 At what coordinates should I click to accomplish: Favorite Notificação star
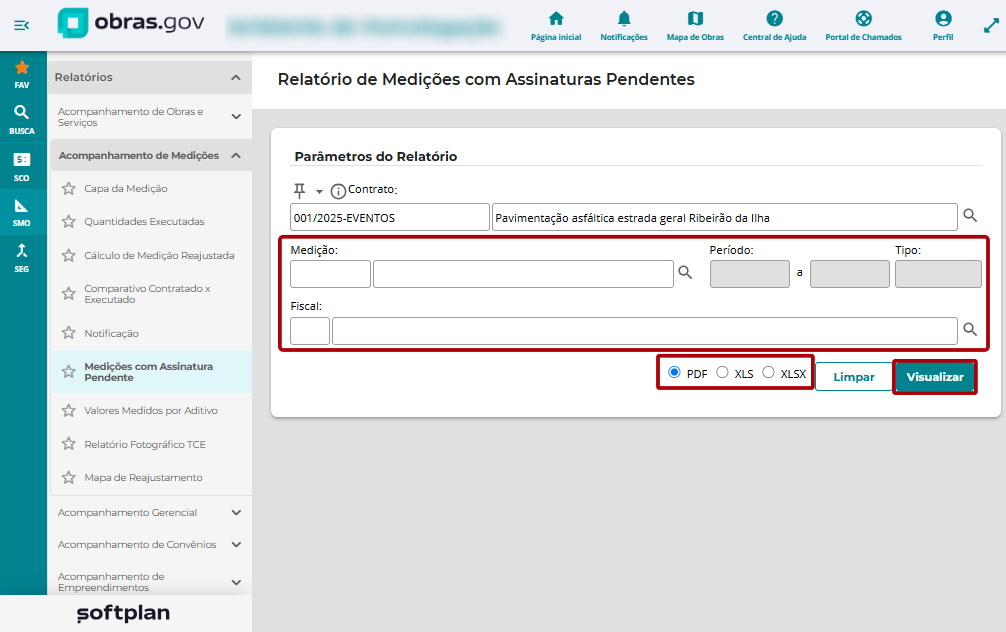coord(69,333)
